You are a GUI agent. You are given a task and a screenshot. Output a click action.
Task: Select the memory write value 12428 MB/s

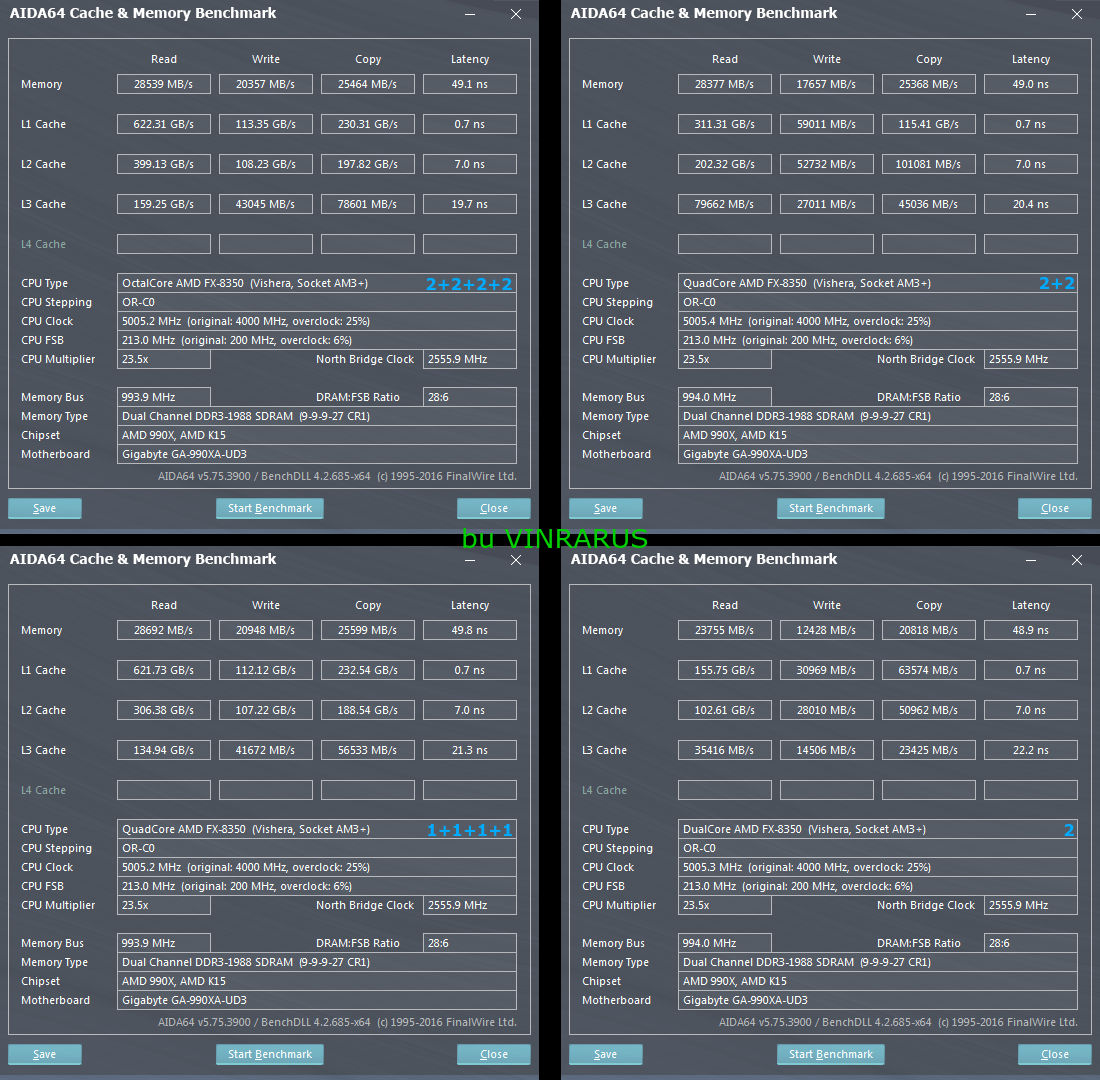[826, 630]
